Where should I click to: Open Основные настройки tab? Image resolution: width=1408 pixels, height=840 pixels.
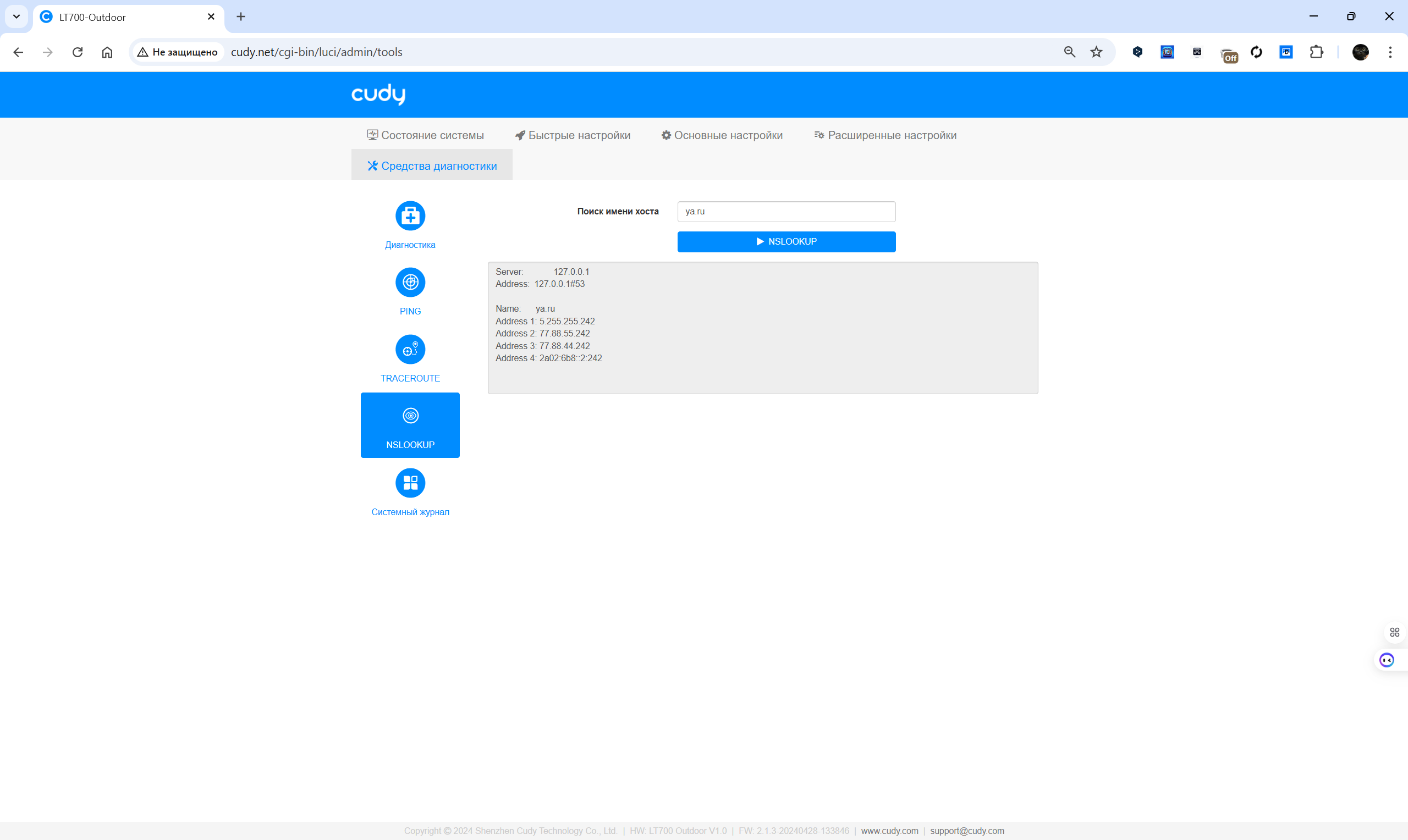coord(722,135)
